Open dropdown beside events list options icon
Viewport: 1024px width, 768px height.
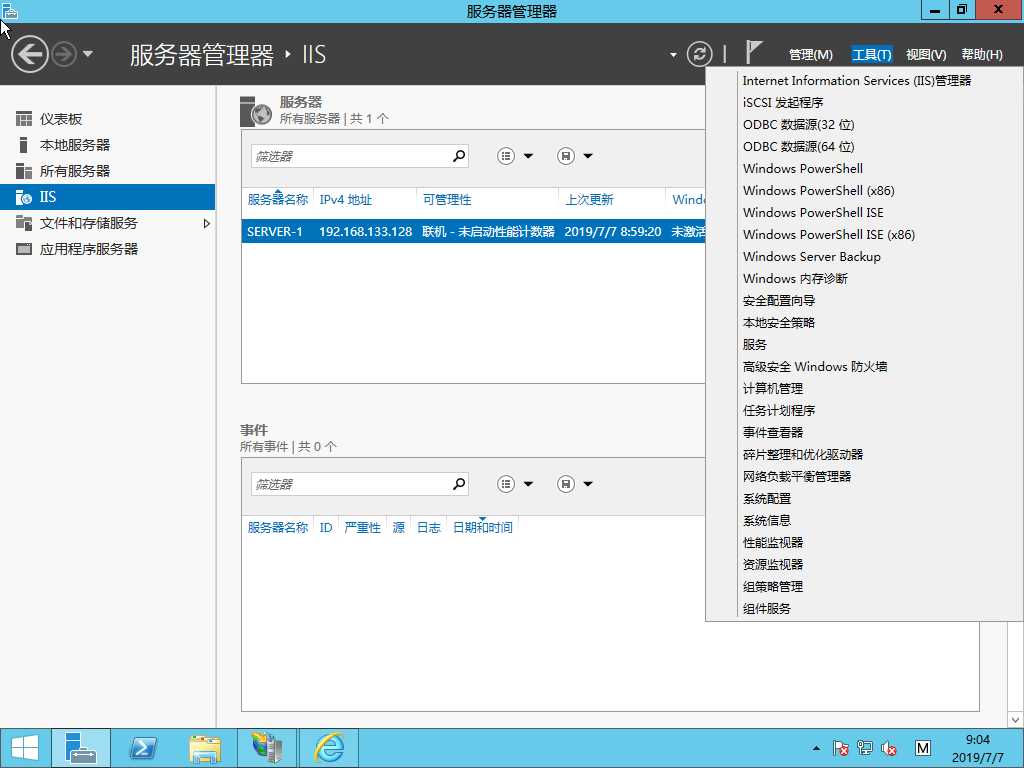(x=528, y=484)
